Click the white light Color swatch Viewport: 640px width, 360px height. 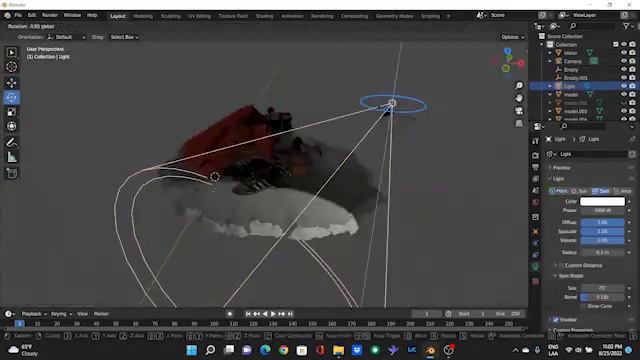(602, 202)
